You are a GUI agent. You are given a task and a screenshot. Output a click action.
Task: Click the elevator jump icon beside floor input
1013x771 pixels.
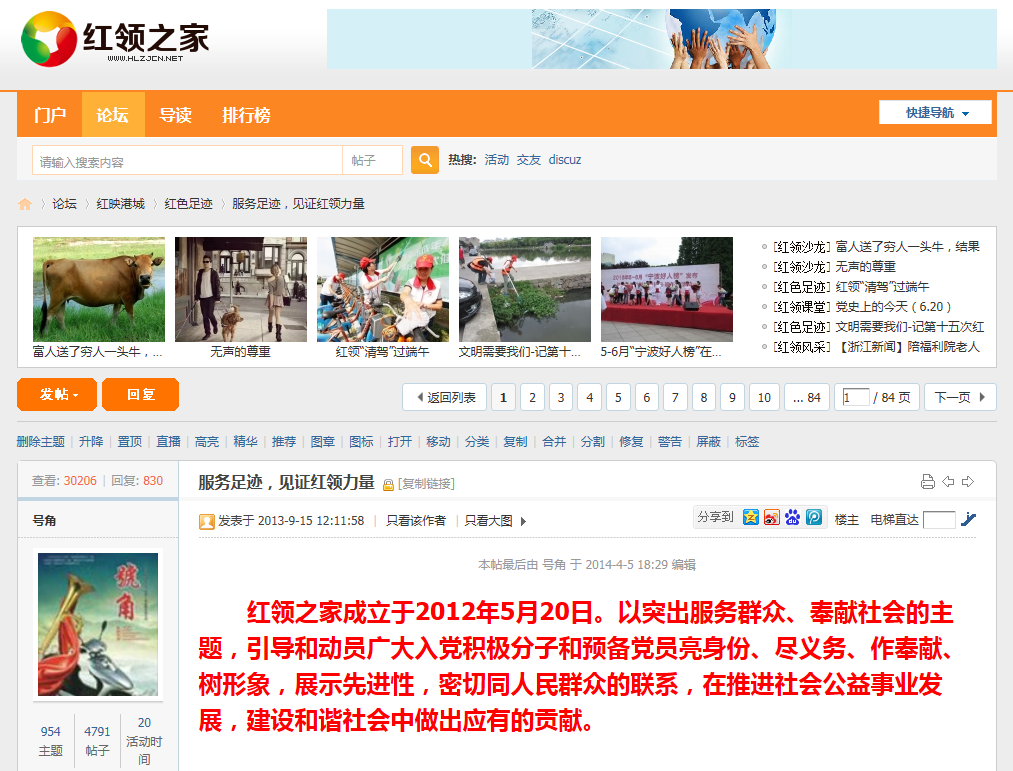[x=968, y=520]
